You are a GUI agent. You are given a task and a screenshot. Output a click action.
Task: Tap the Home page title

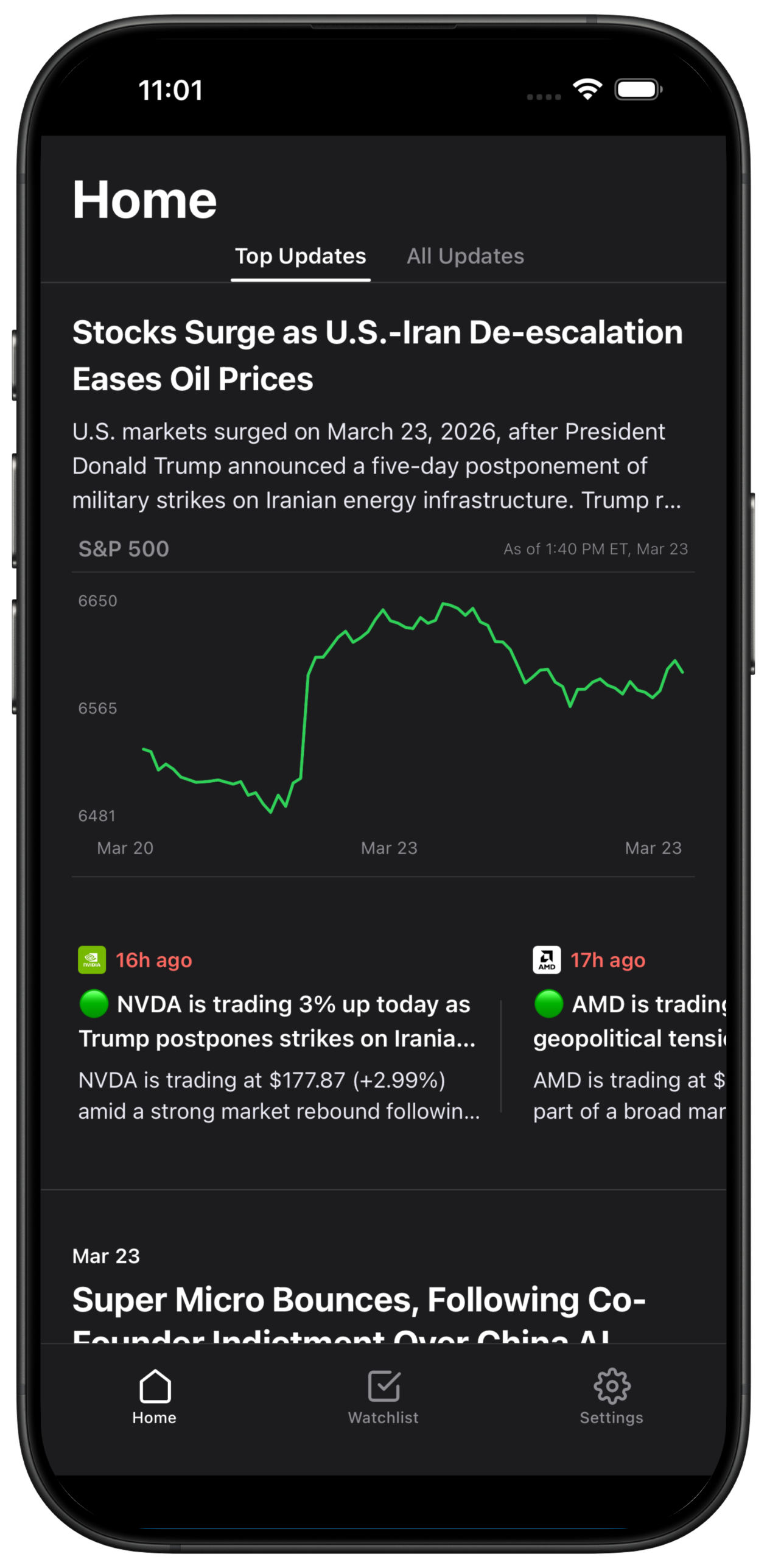point(144,200)
